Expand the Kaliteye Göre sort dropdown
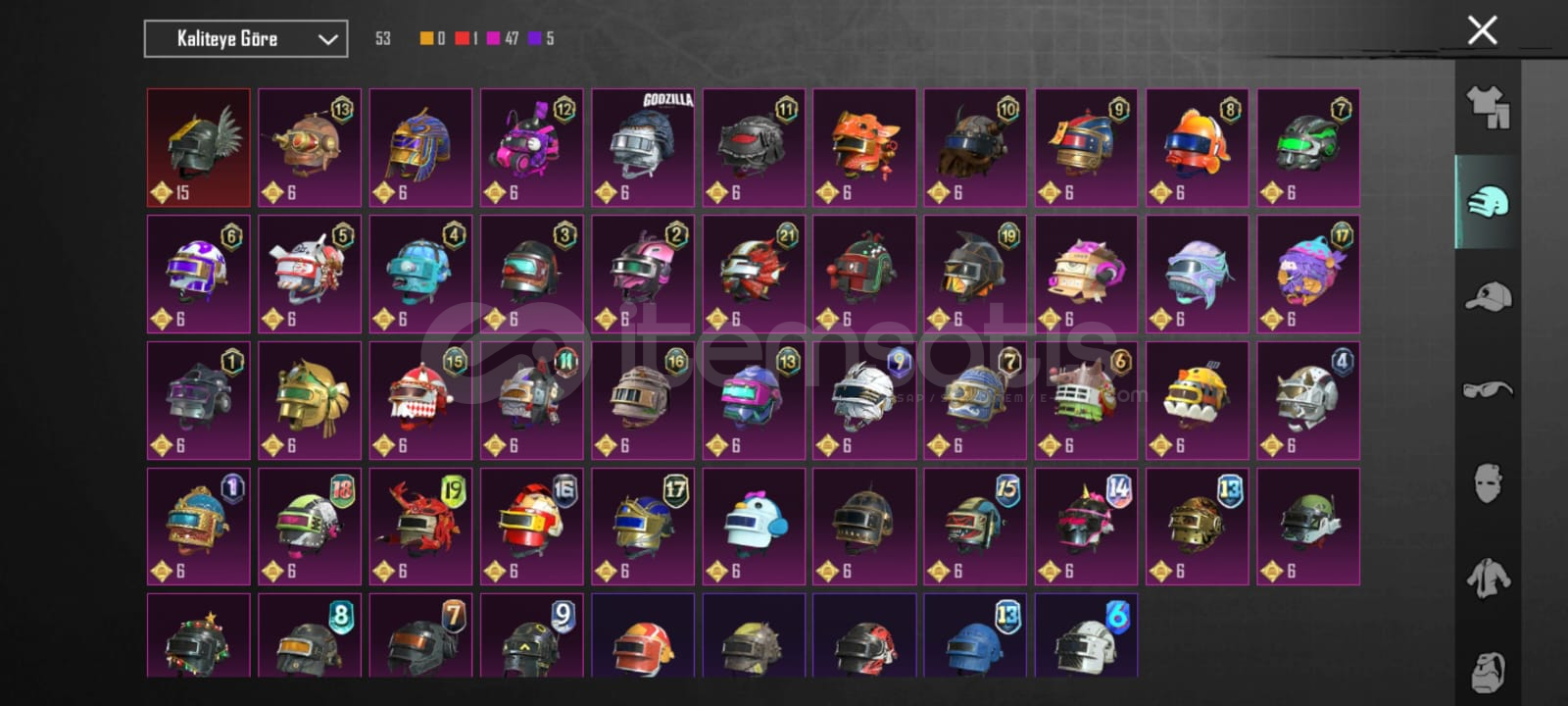The image size is (1568, 706). click(x=246, y=39)
